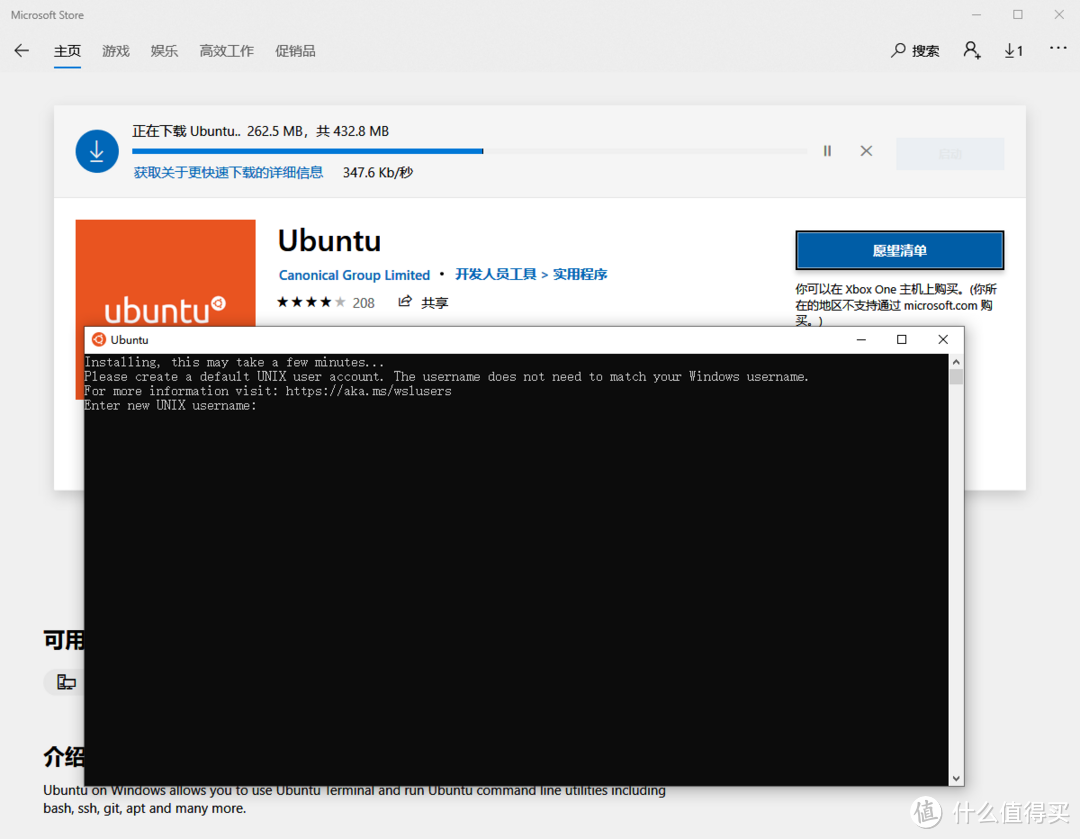The image size is (1080, 839).
Task: Minimize the Ubuntu terminal window
Action: (861, 340)
